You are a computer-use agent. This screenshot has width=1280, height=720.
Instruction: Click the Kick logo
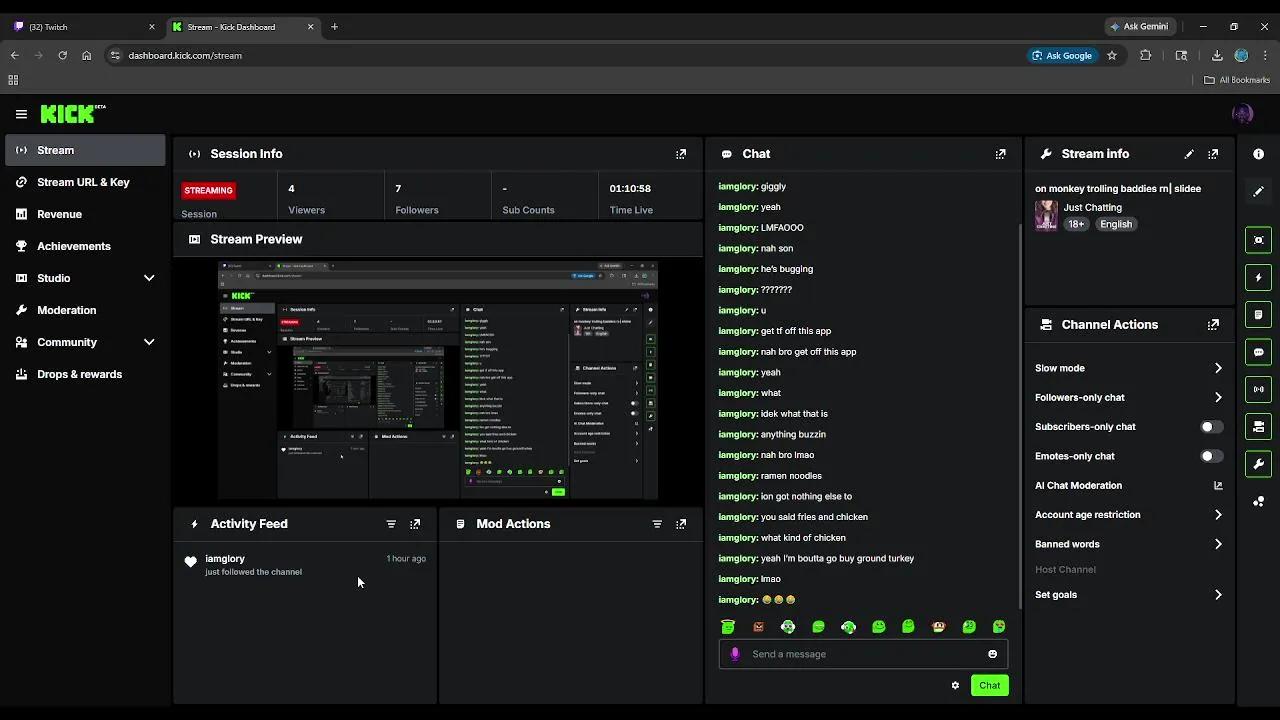click(72, 114)
